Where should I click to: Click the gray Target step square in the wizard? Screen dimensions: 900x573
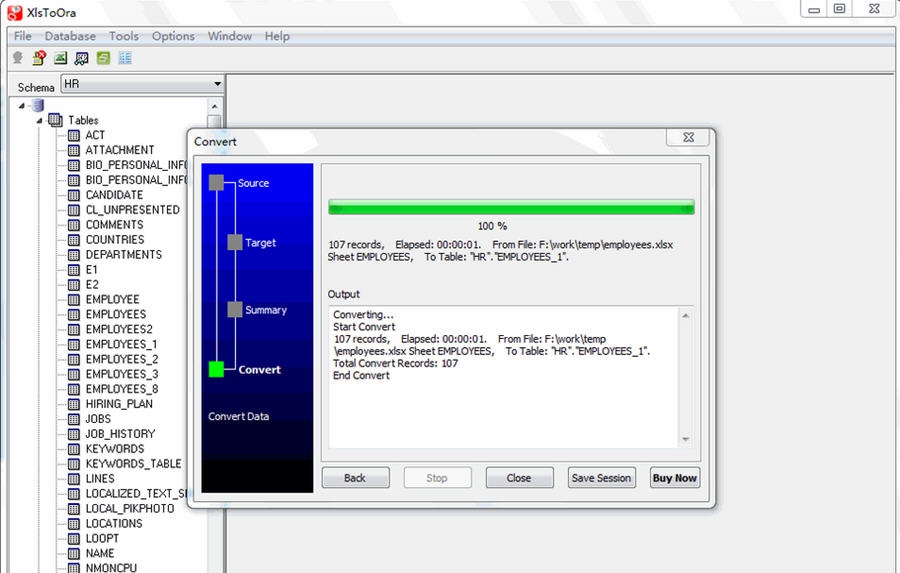(x=235, y=242)
